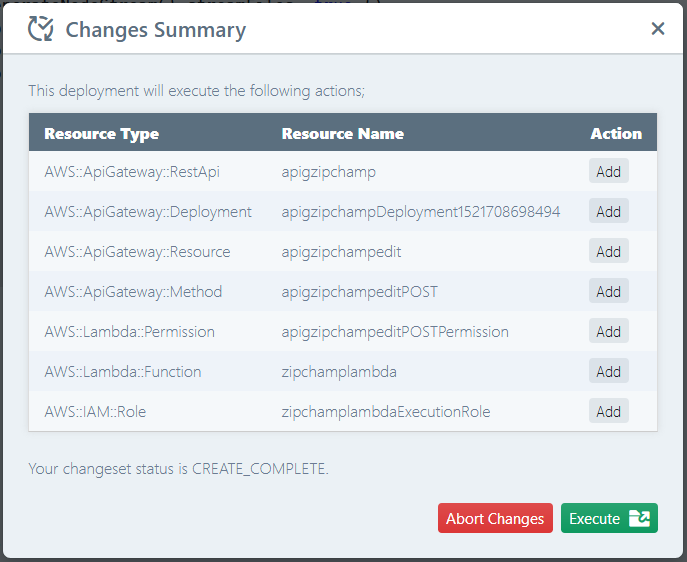Click Add badge for apigzipchampDeployment row

608,211
